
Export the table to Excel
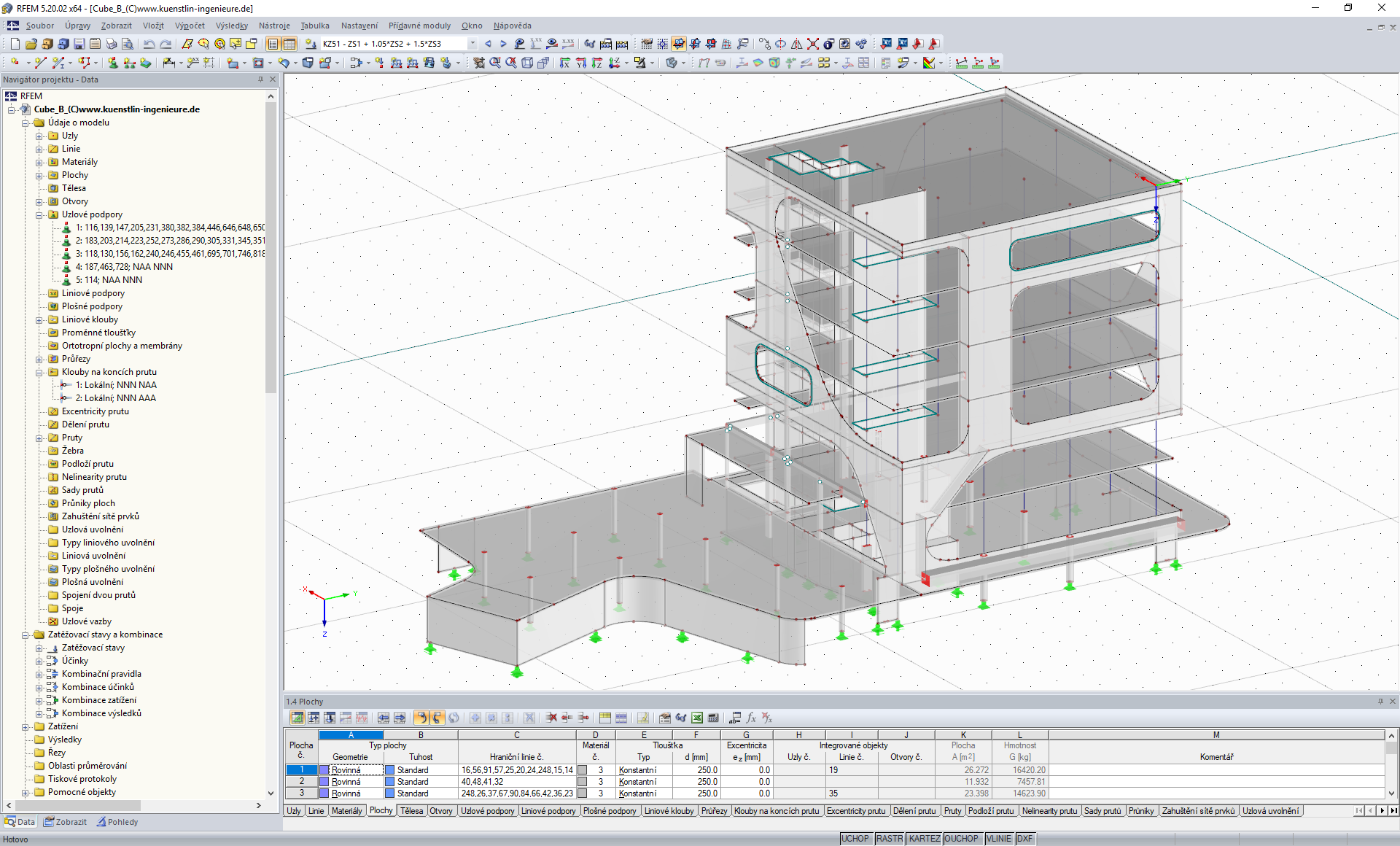[697, 718]
